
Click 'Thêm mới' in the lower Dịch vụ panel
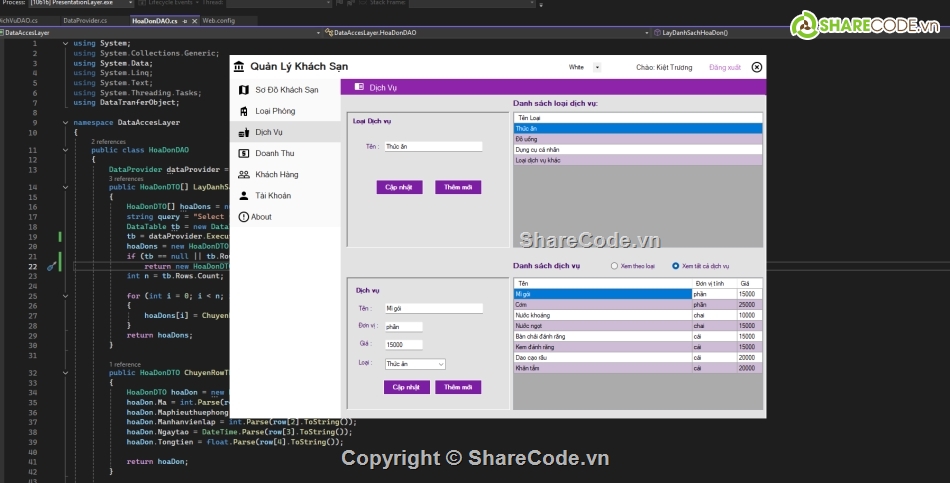point(458,387)
